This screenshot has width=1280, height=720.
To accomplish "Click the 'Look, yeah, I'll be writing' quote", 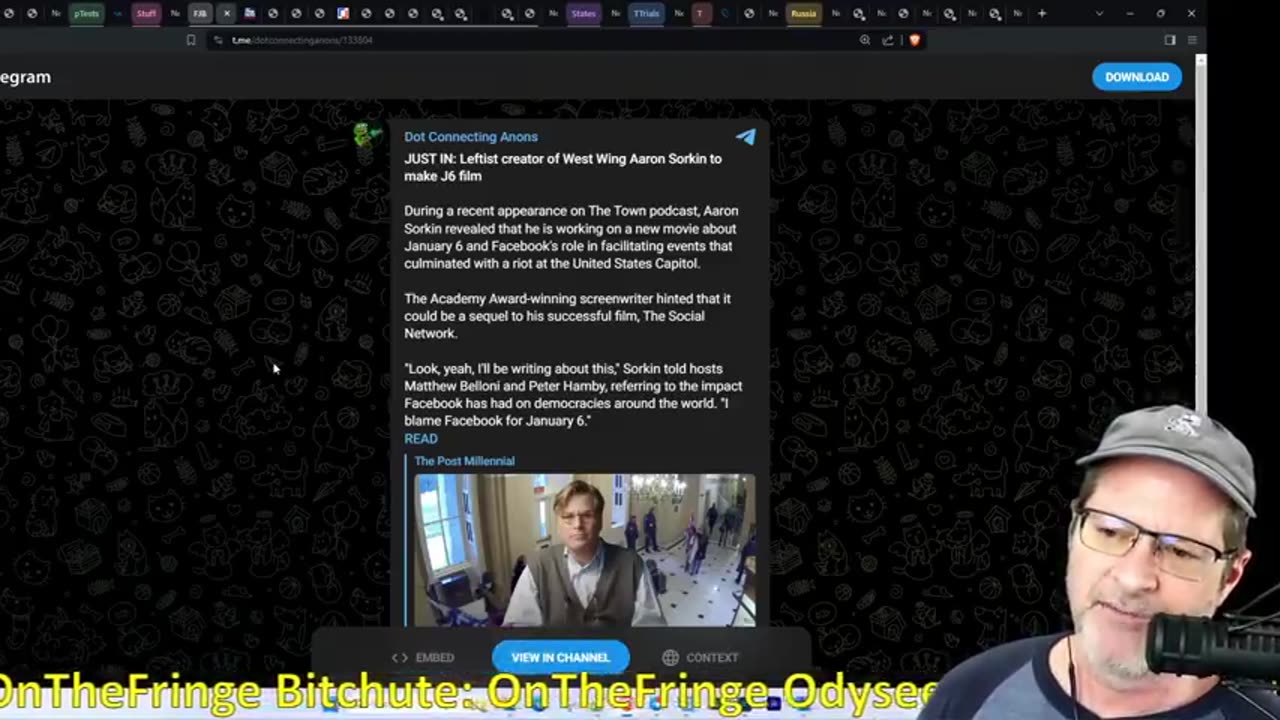I will coord(573,395).
